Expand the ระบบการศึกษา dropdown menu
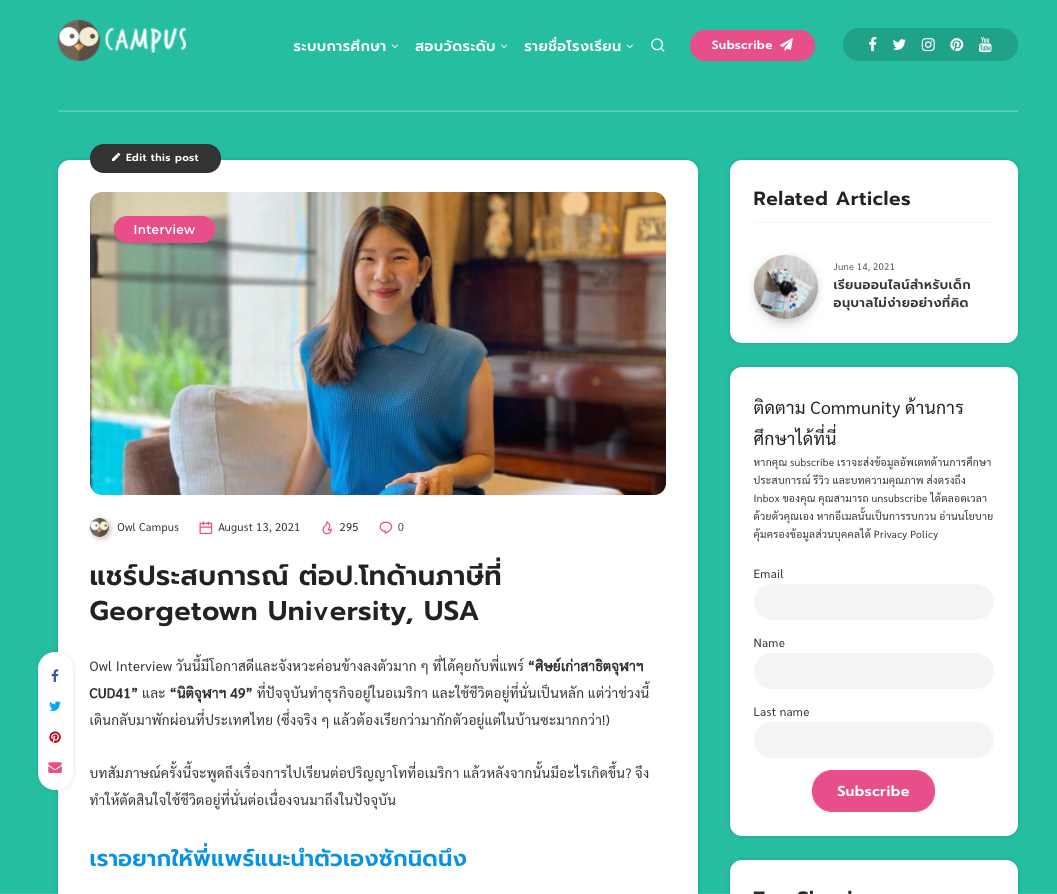This screenshot has width=1057, height=894. pyautogui.click(x=346, y=46)
